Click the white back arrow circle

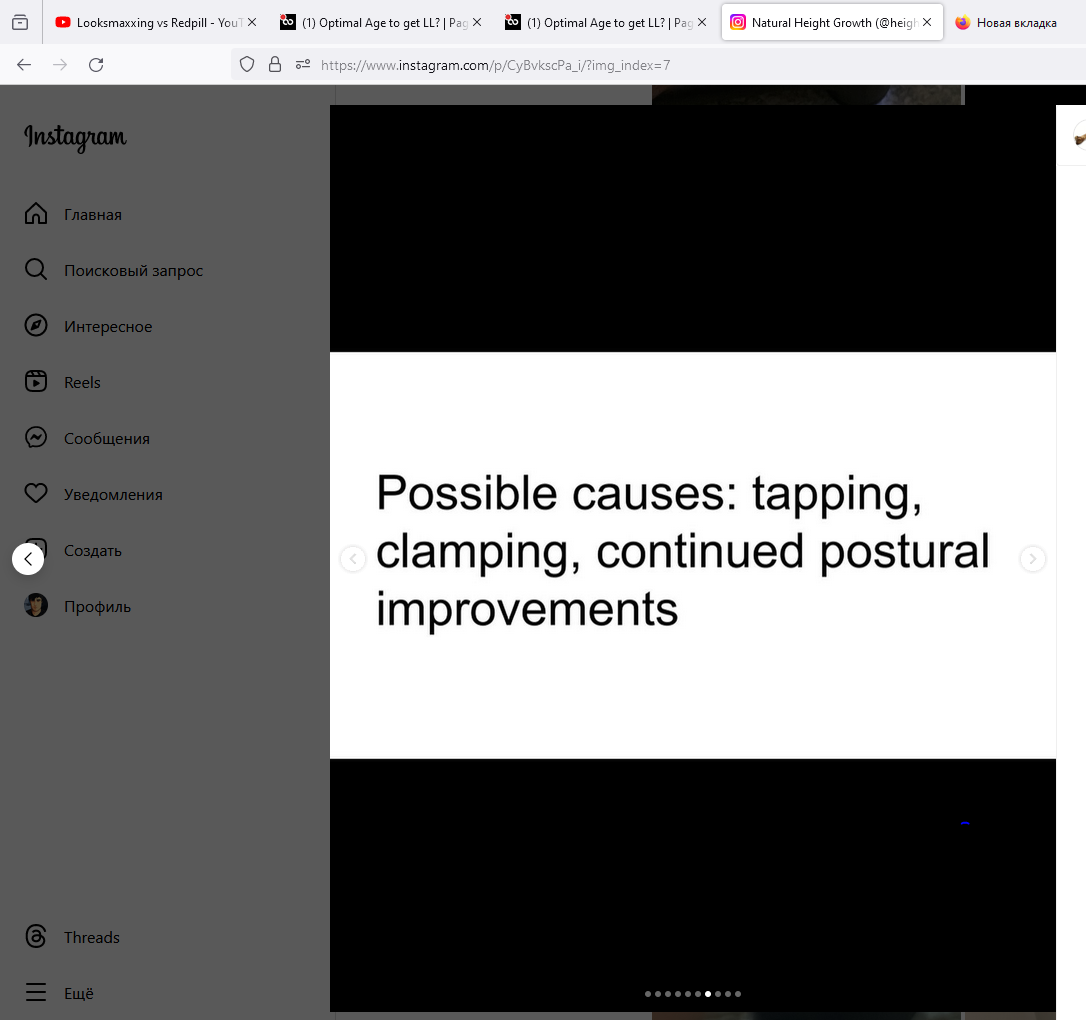pyautogui.click(x=28, y=559)
